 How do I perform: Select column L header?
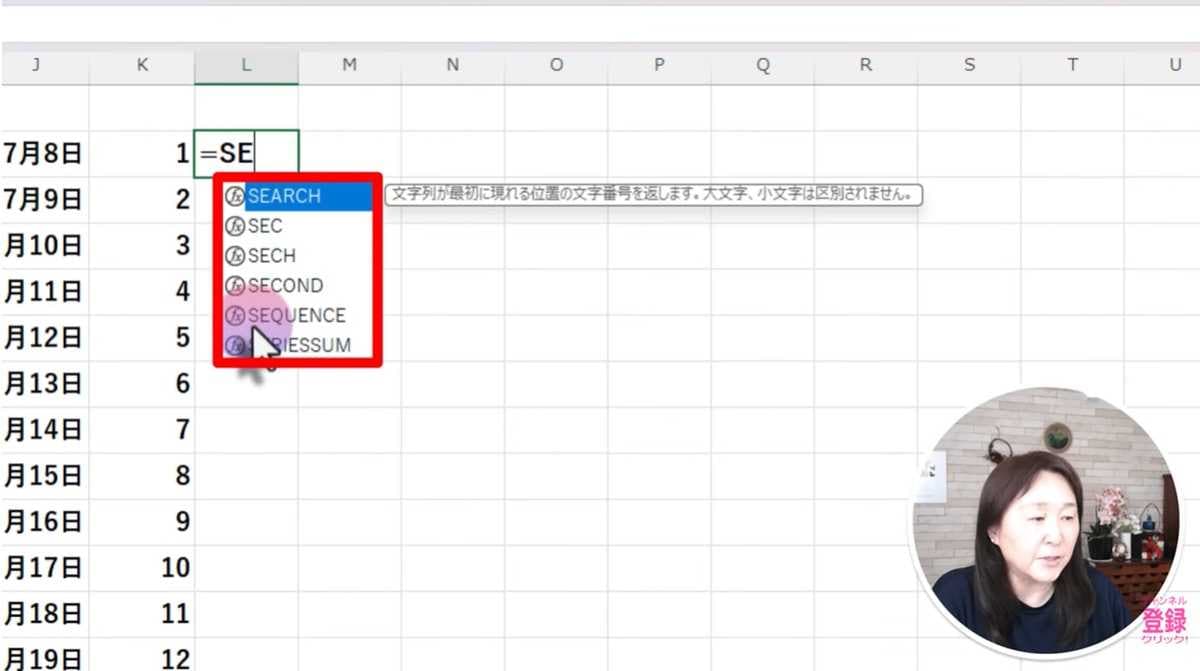[246, 65]
